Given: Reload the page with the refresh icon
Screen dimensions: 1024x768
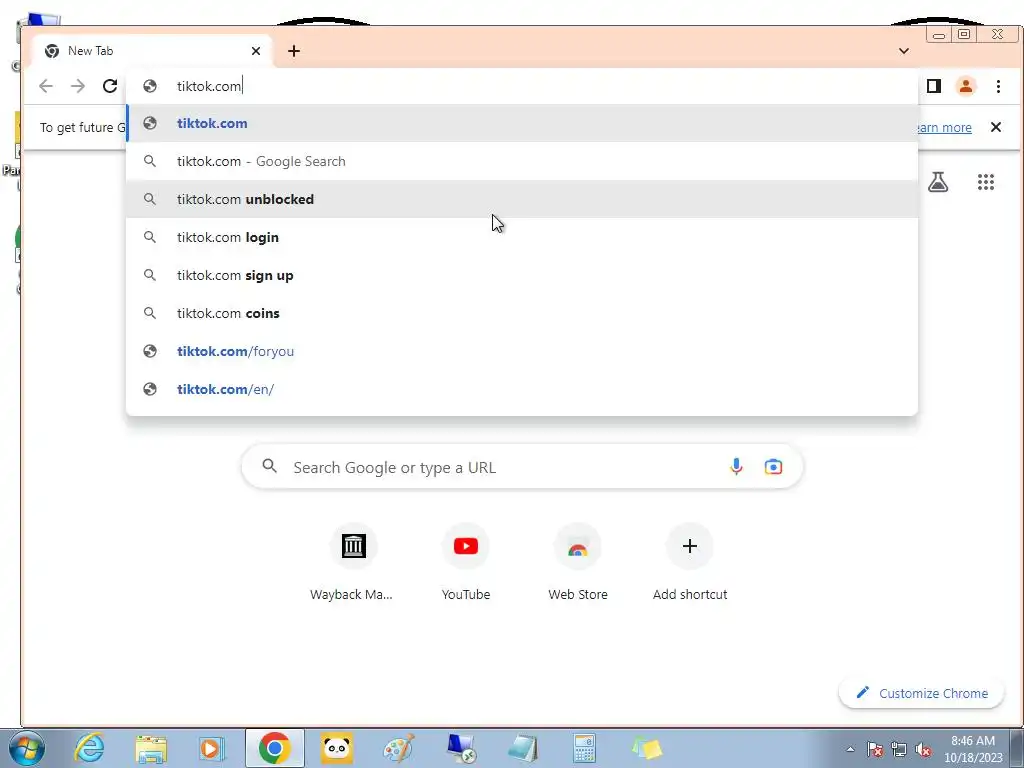Looking at the screenshot, I should point(110,86).
